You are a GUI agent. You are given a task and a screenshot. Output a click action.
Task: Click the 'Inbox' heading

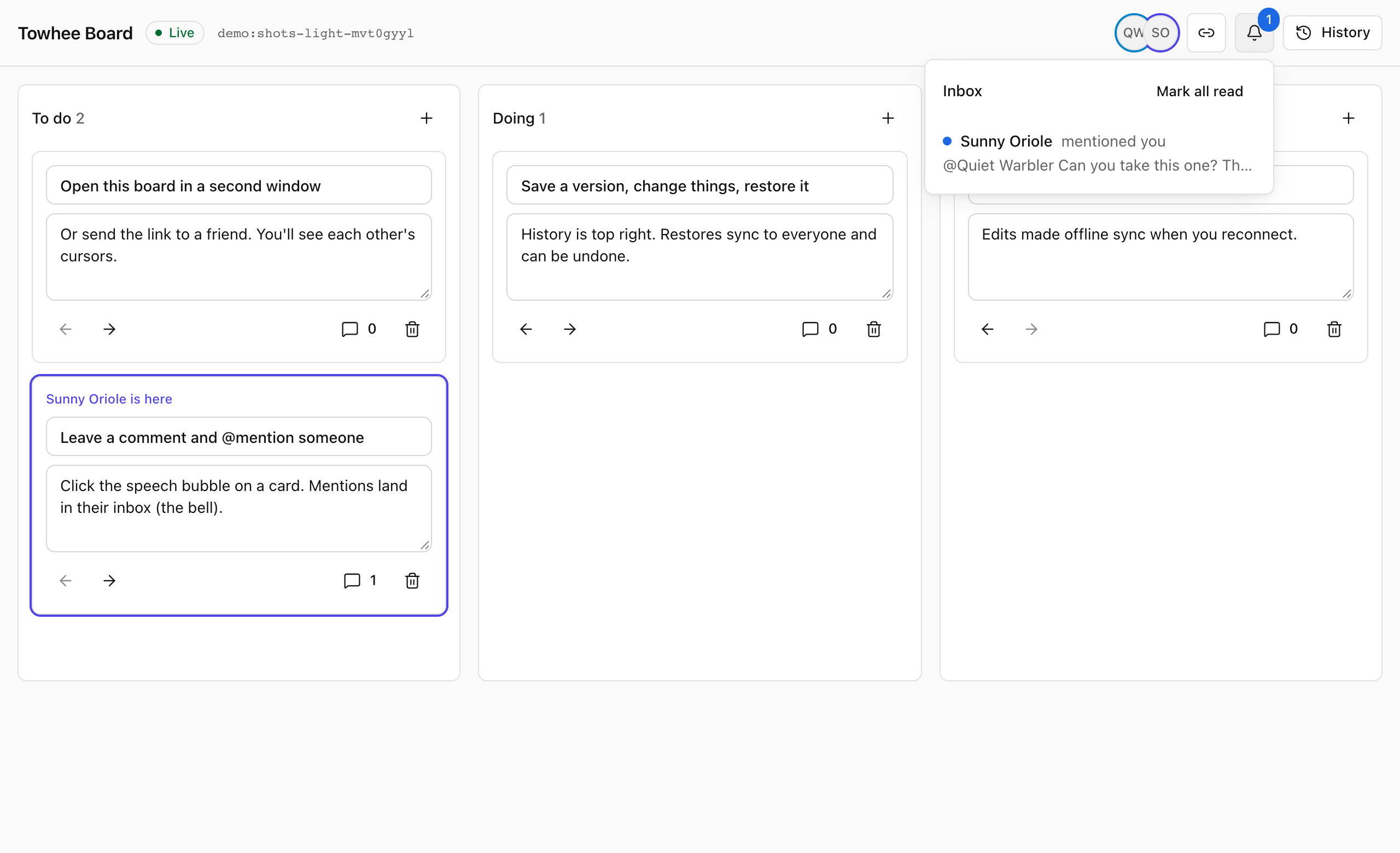962,91
